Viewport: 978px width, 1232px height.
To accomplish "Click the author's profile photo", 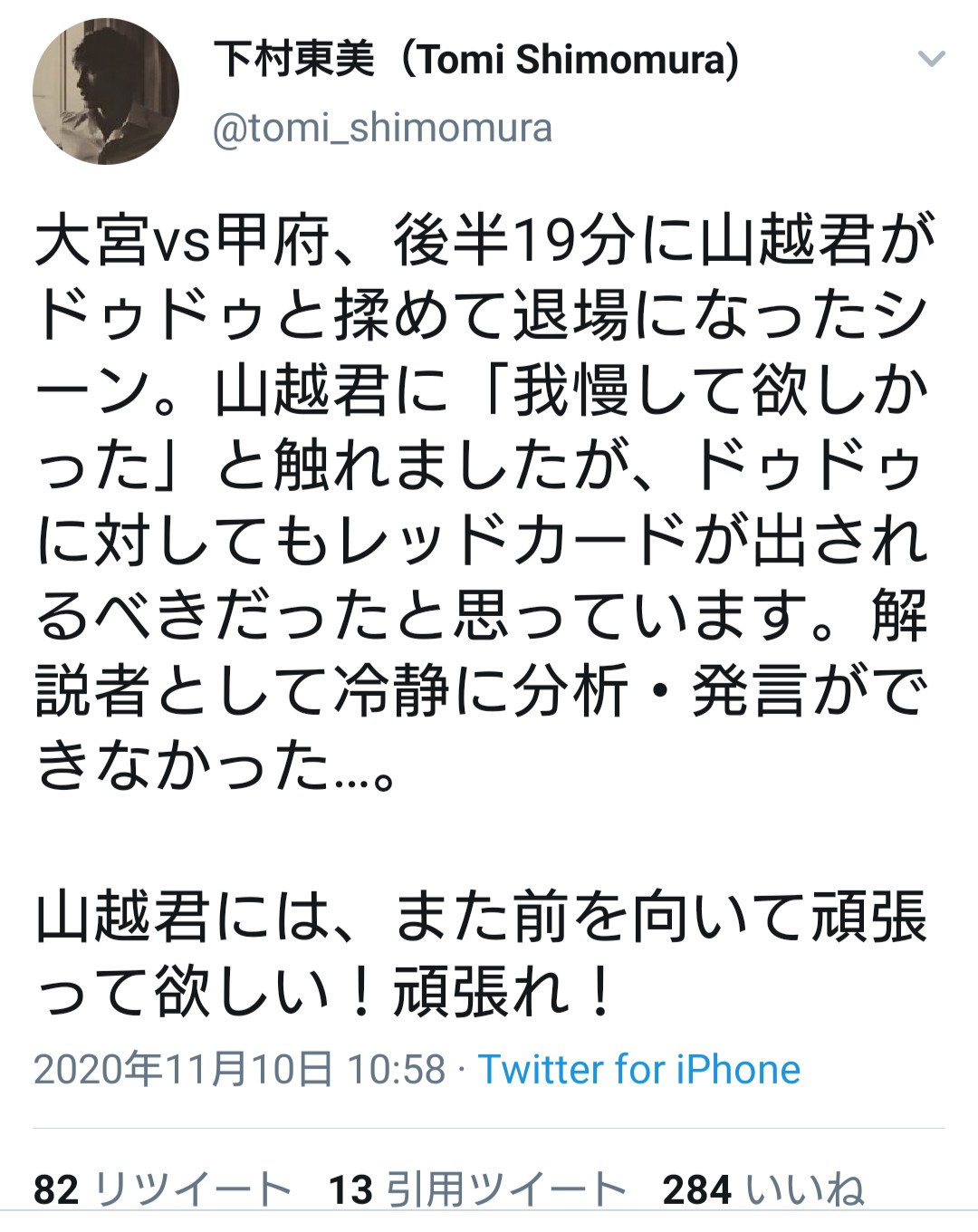I will [106, 91].
